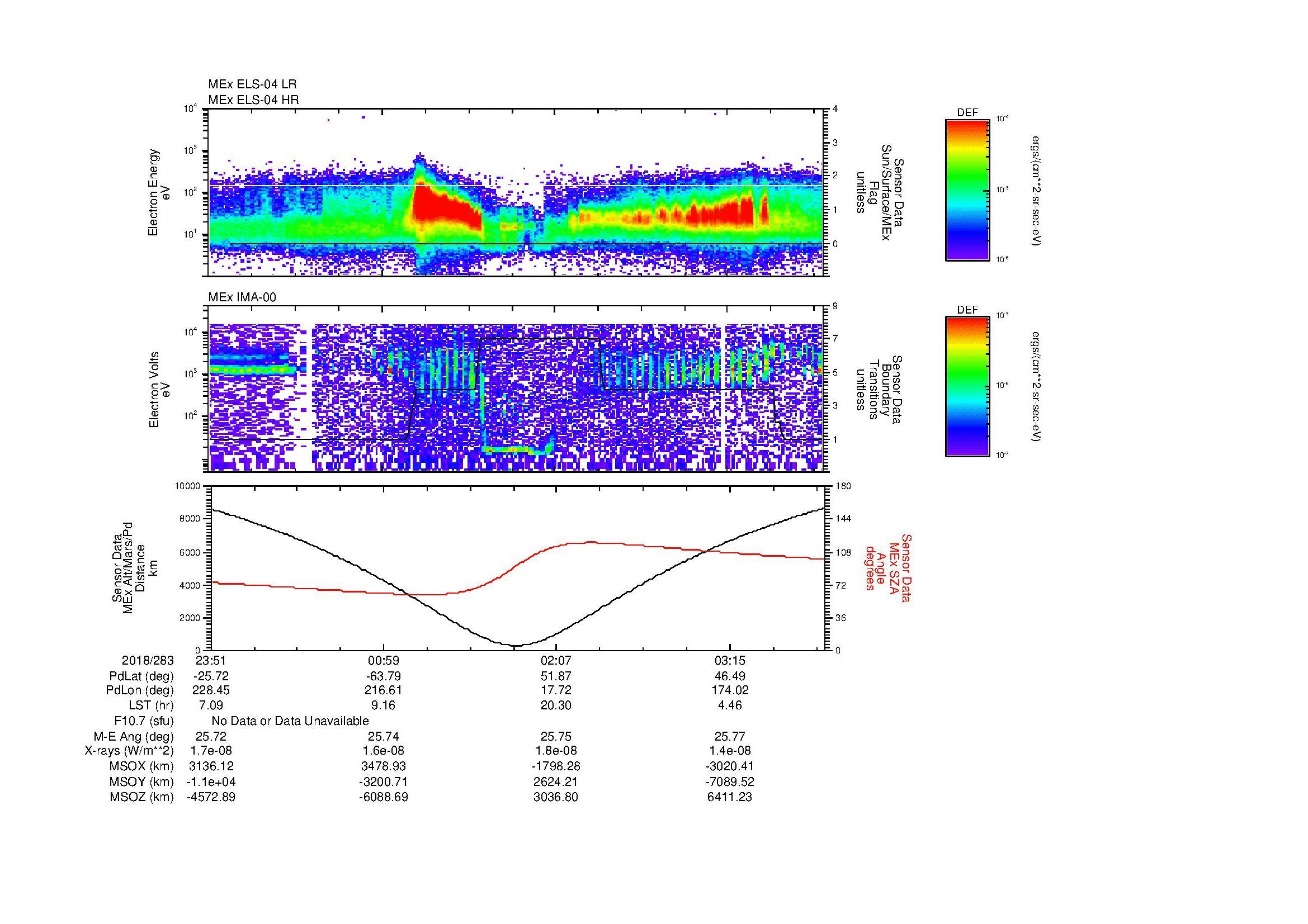Click the 'MEx ELS-04 LR' panel title
Image resolution: width=1308 pixels, height=924 pixels.
pos(252,84)
